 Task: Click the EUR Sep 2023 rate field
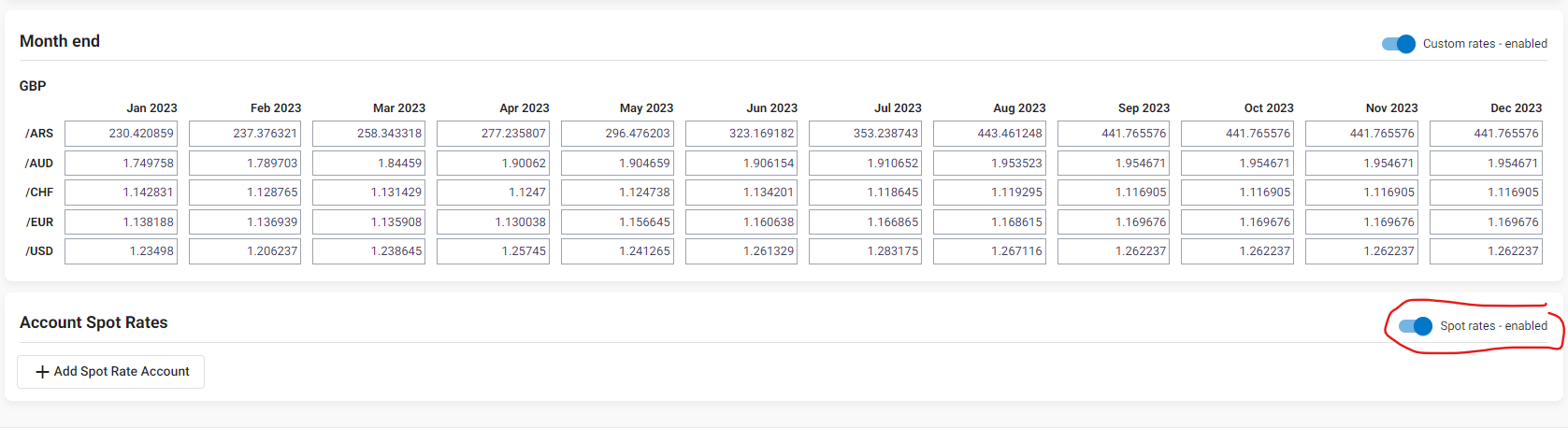point(1114,222)
